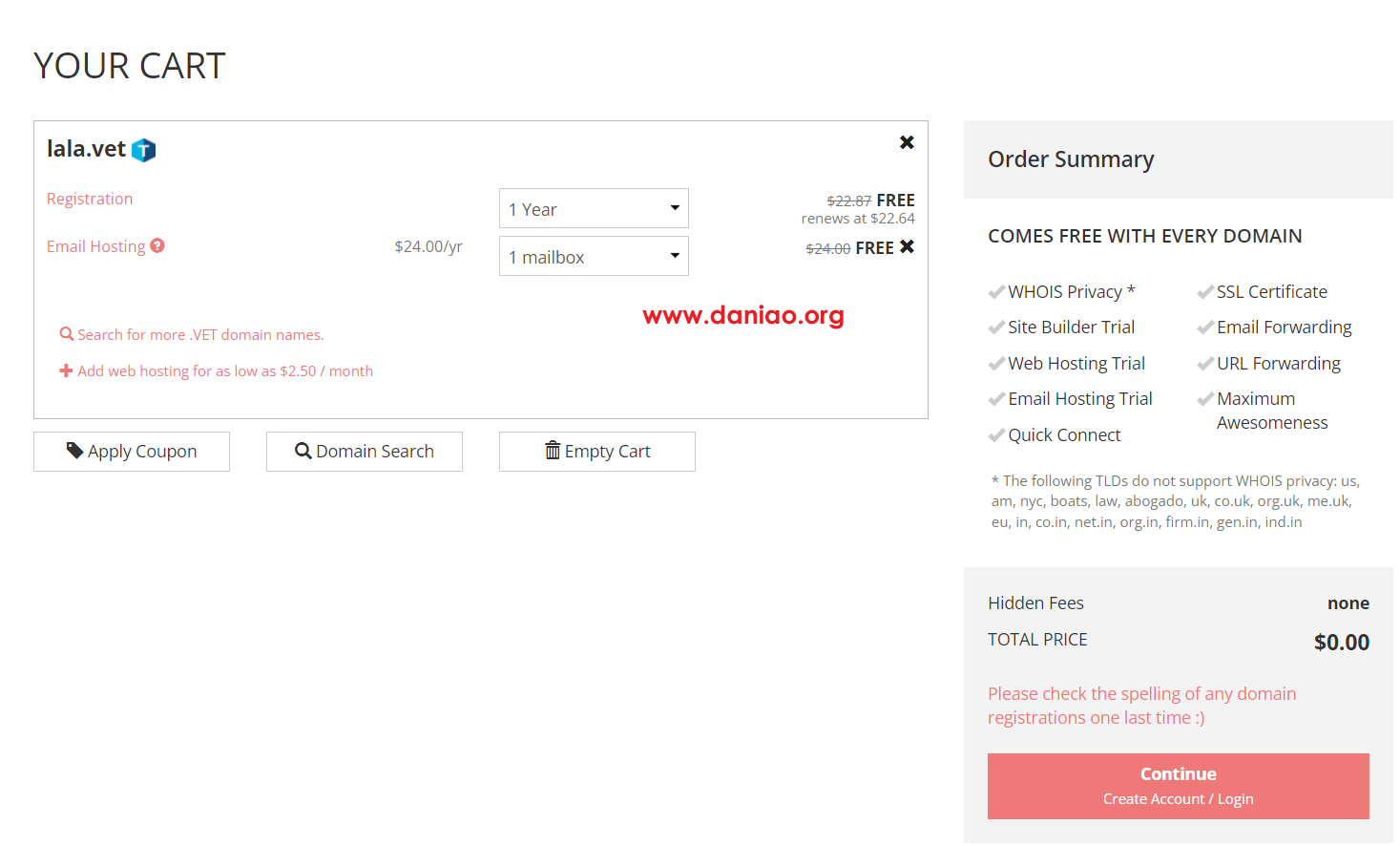This screenshot has height=846, width=1400.
Task: Open the 1 mailbox quantity dropdown
Action: [x=594, y=256]
